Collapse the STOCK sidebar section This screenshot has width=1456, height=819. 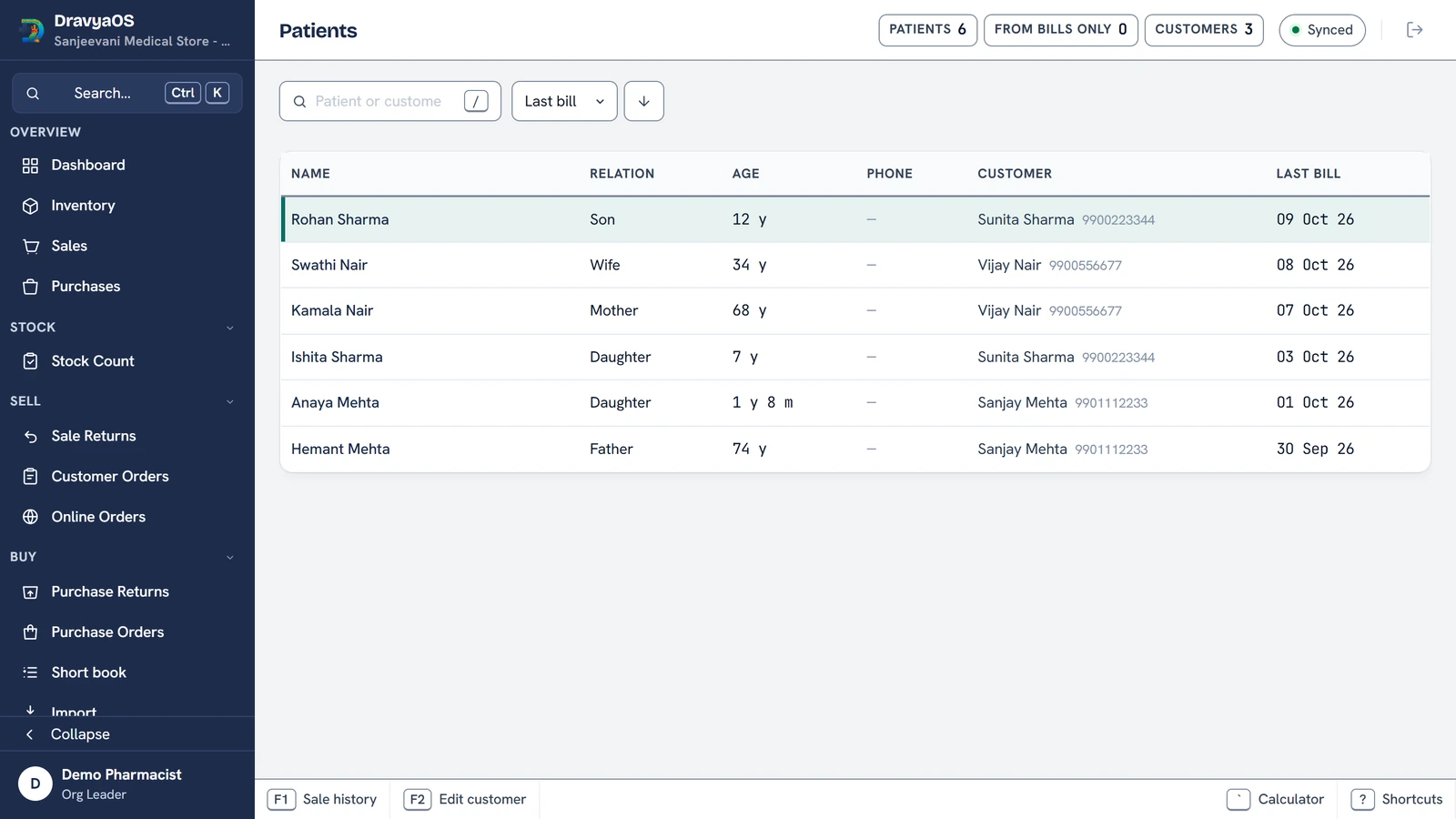pos(229,328)
